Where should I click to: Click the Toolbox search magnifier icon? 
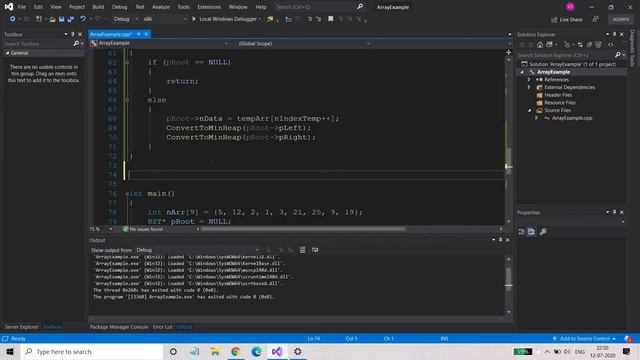(x=76, y=44)
